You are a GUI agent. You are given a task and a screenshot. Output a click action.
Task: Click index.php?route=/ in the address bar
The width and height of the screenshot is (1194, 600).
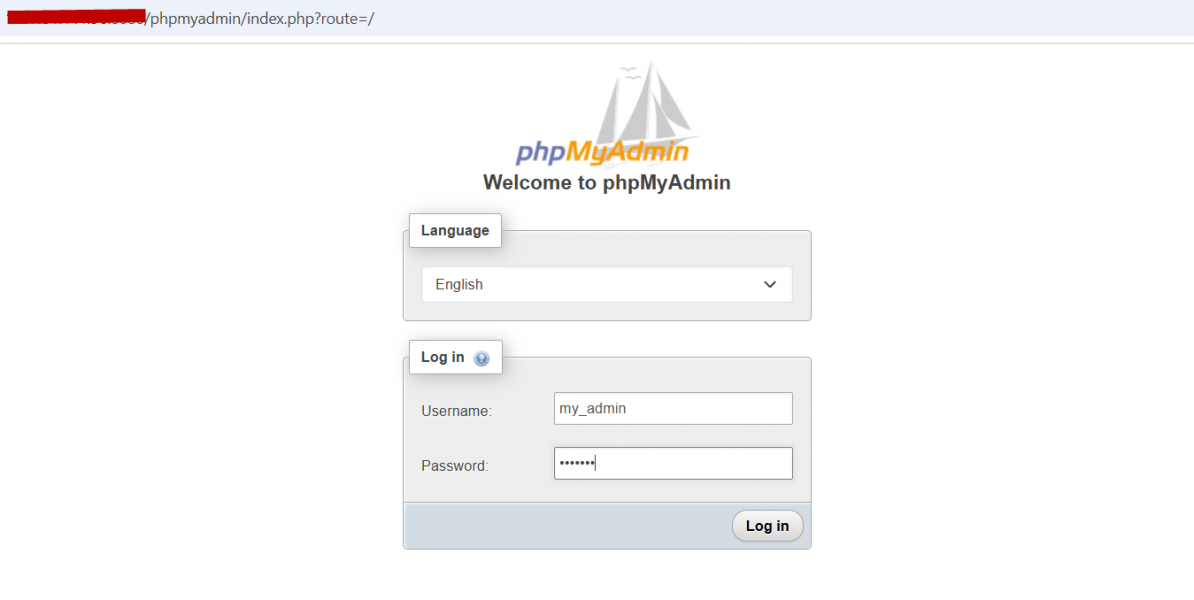310,18
